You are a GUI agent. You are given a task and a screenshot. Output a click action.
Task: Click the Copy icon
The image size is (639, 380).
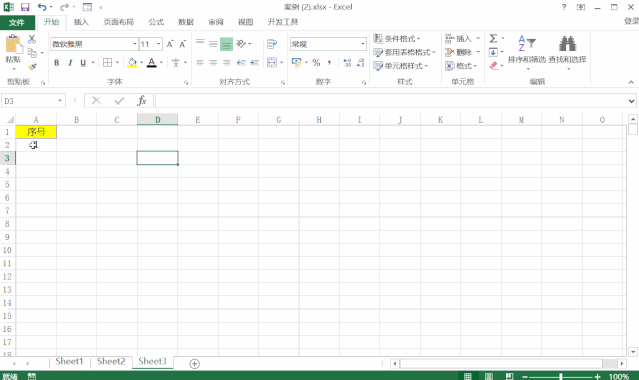(32, 53)
